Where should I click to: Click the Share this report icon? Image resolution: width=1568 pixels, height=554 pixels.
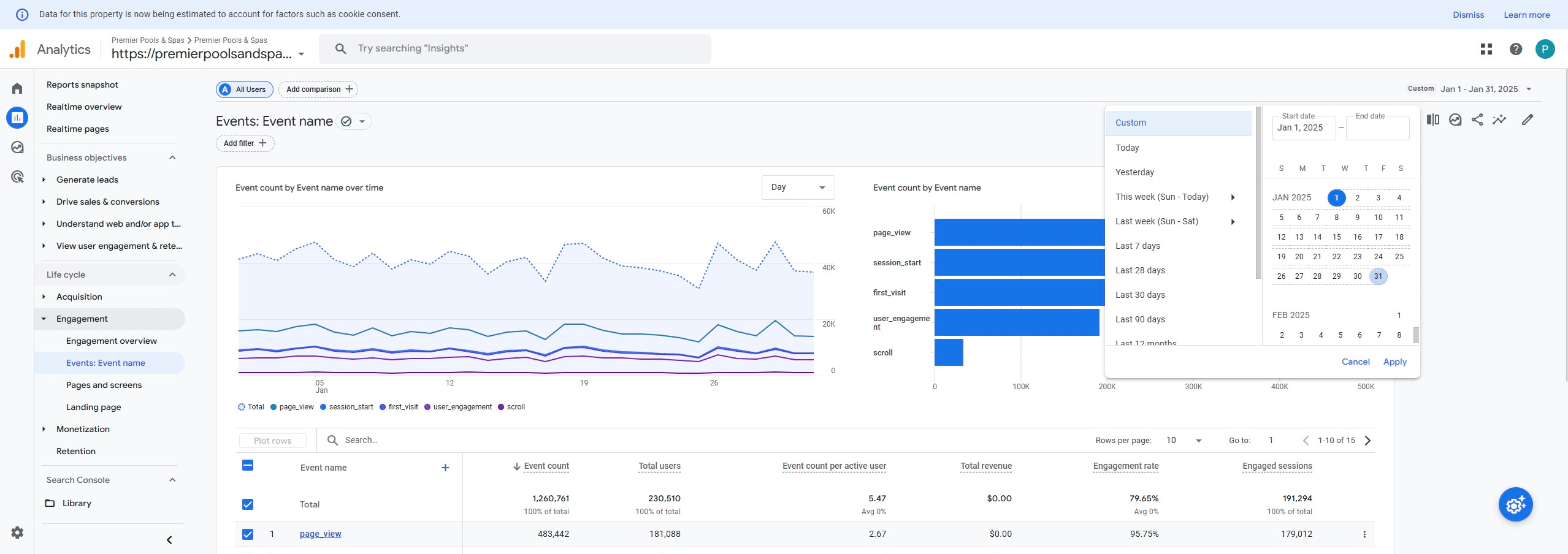pos(1477,120)
